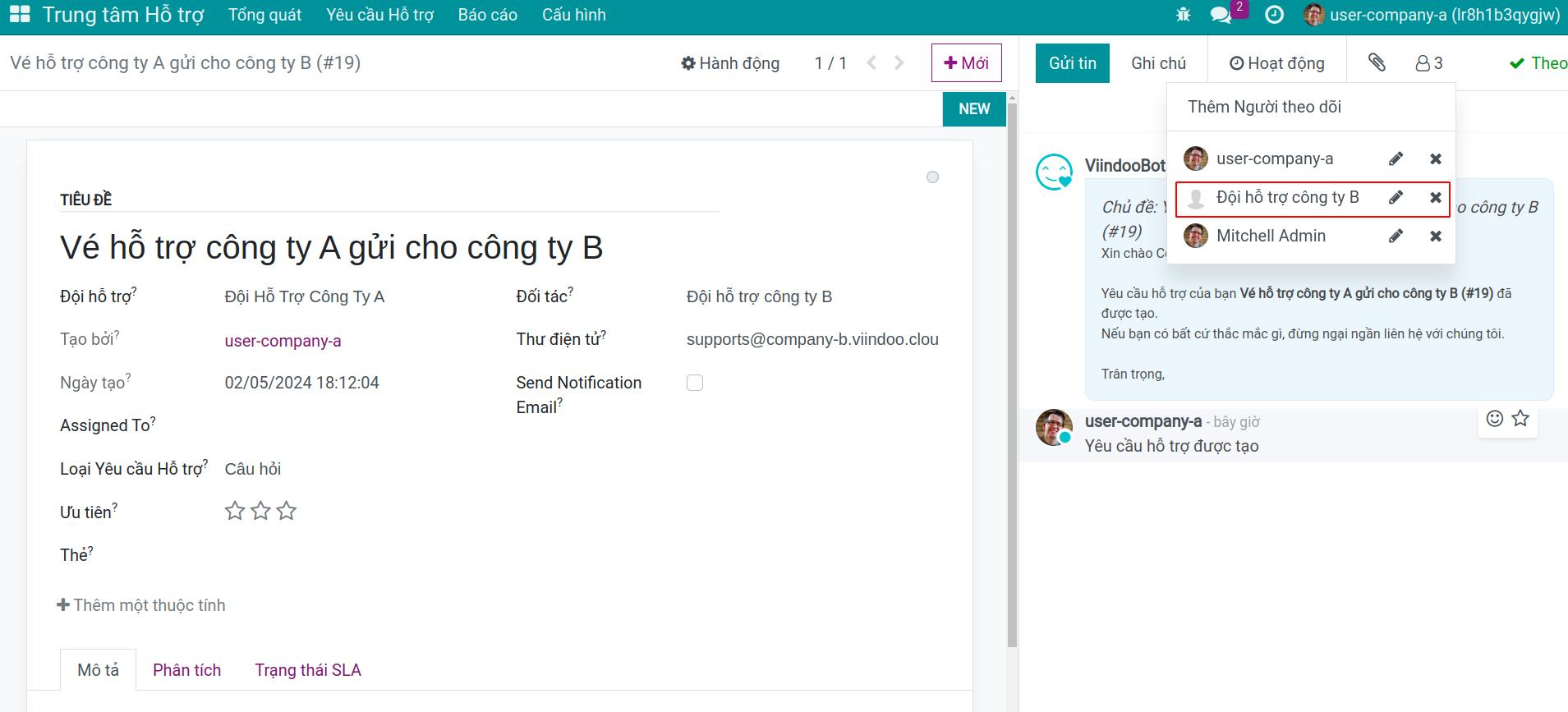Edit subscription for Đội hỗ trợ công ty B
The width and height of the screenshot is (1568, 712).
(x=1396, y=197)
